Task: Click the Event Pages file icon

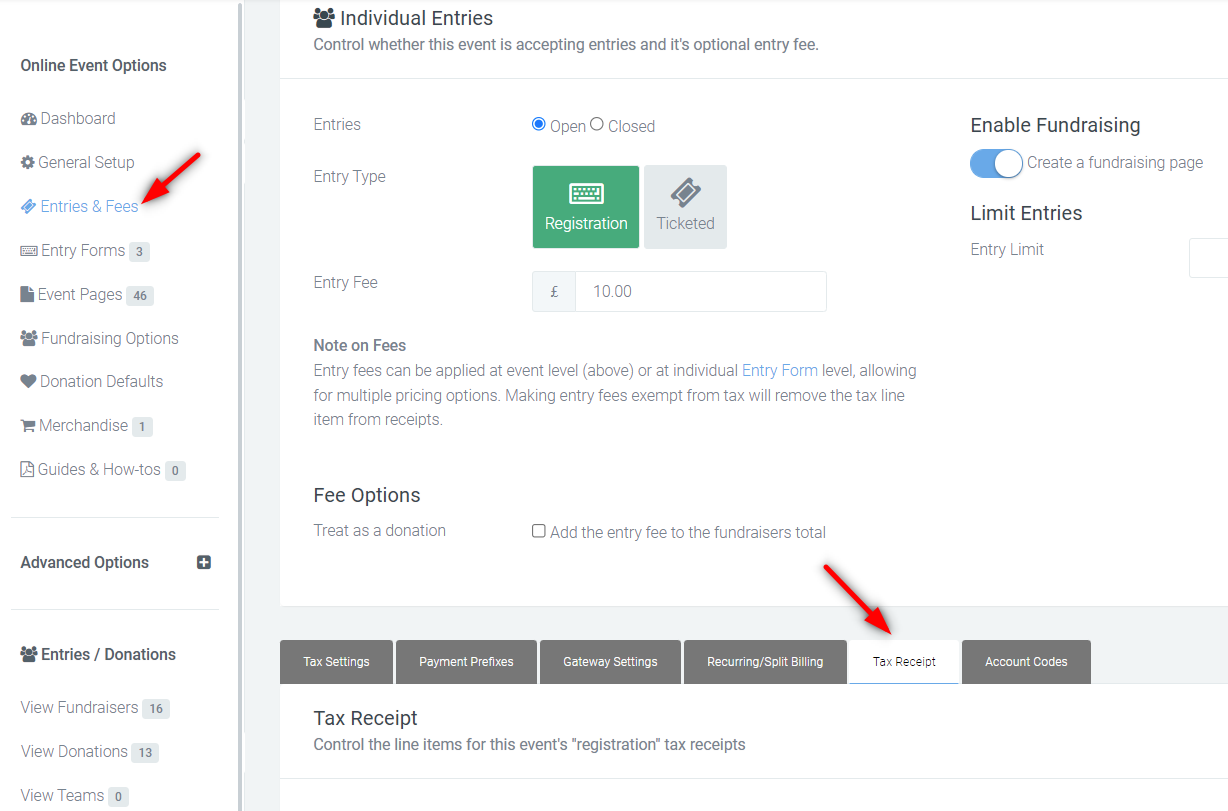Action: (28, 294)
